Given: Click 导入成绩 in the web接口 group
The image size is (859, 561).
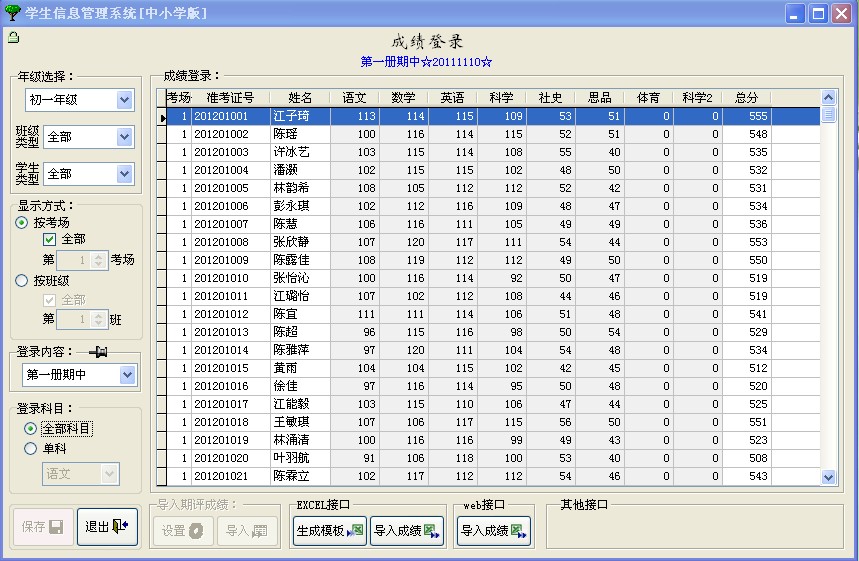Looking at the screenshot, I should (x=494, y=530).
